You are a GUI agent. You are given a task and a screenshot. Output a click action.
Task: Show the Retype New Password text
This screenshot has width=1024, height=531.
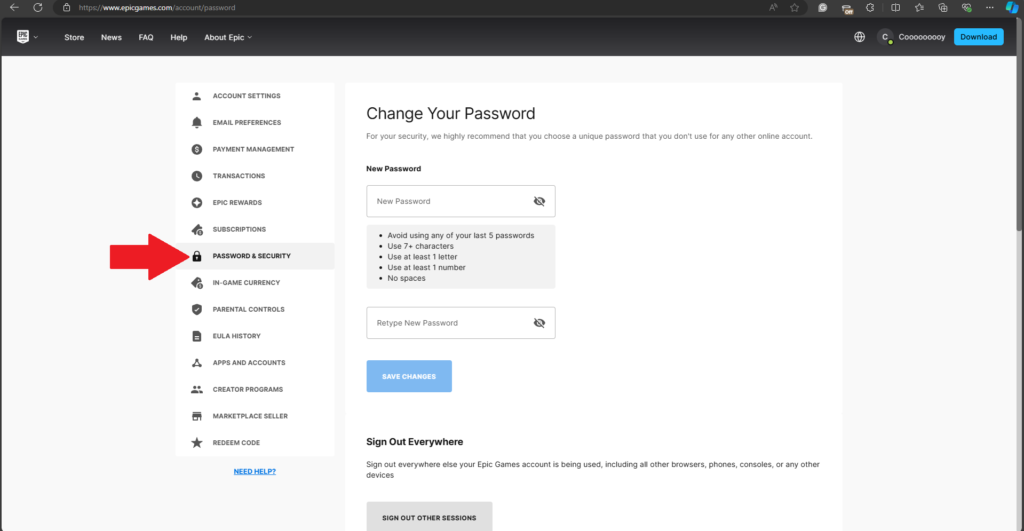point(539,323)
